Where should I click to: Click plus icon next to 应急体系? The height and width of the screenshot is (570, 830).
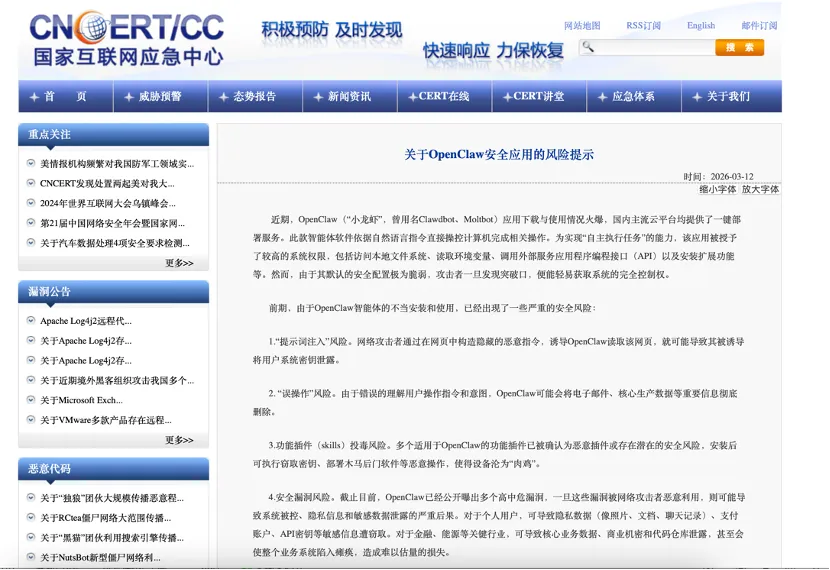click(x=602, y=97)
